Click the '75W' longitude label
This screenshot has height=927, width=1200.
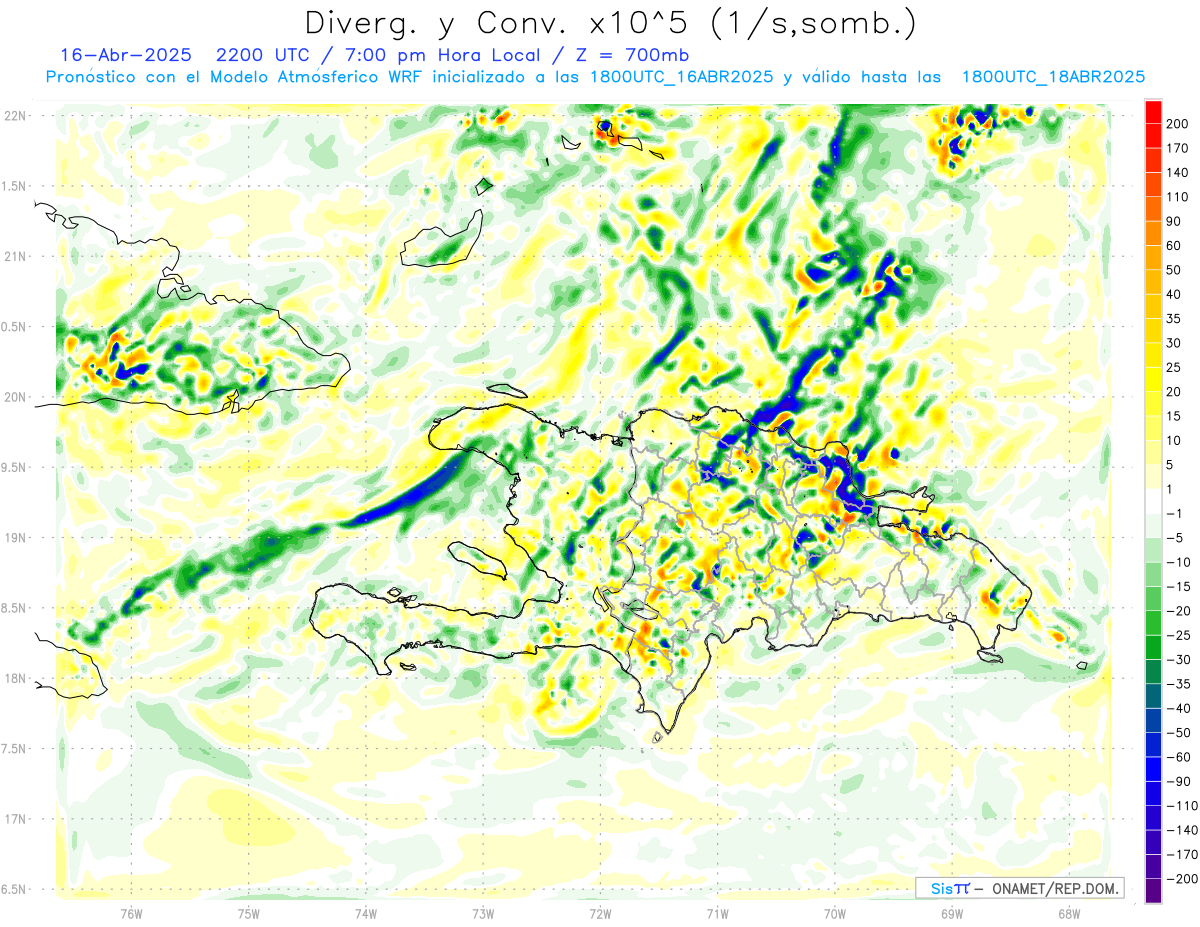(x=249, y=913)
